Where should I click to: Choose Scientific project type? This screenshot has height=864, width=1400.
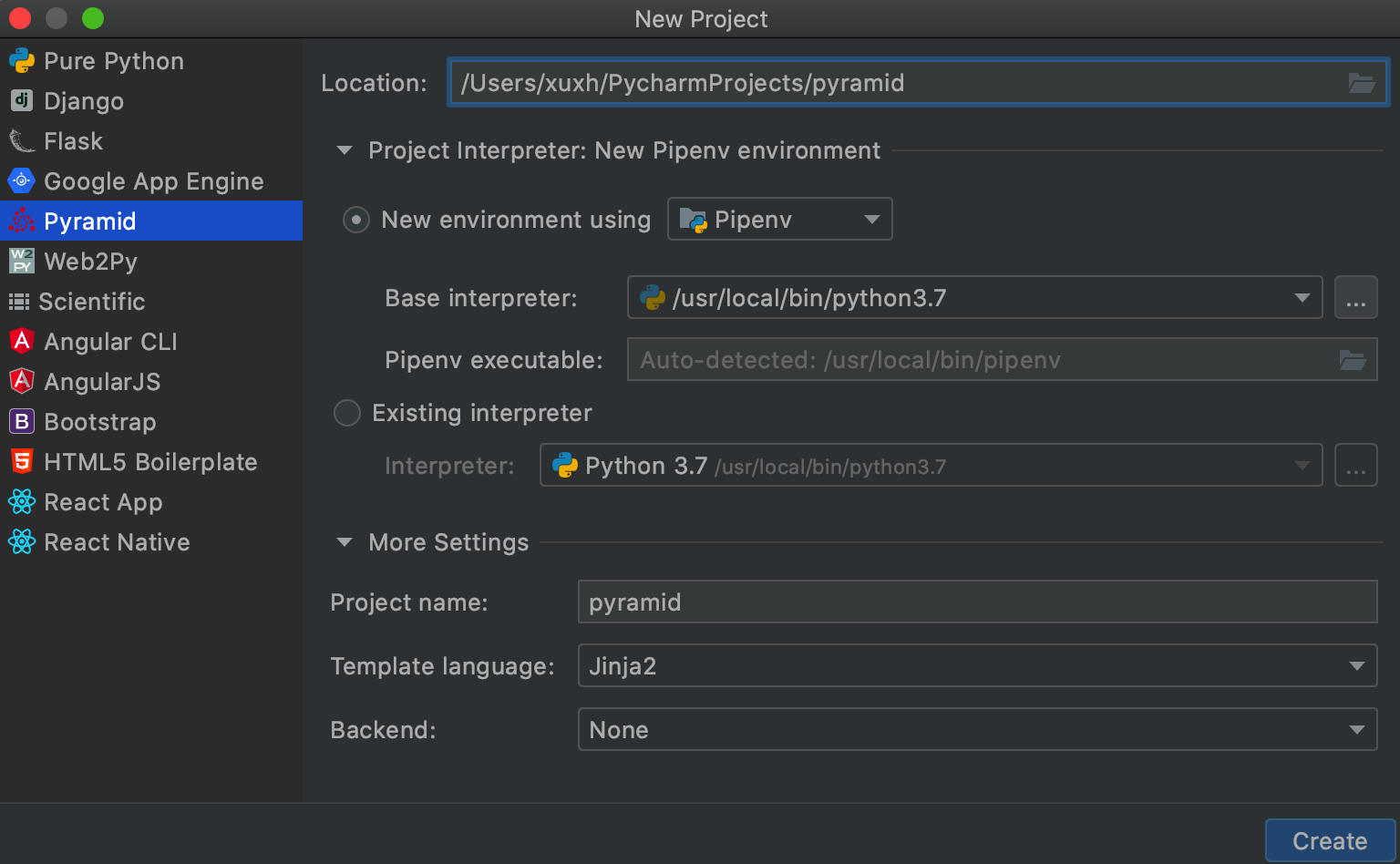(151, 302)
